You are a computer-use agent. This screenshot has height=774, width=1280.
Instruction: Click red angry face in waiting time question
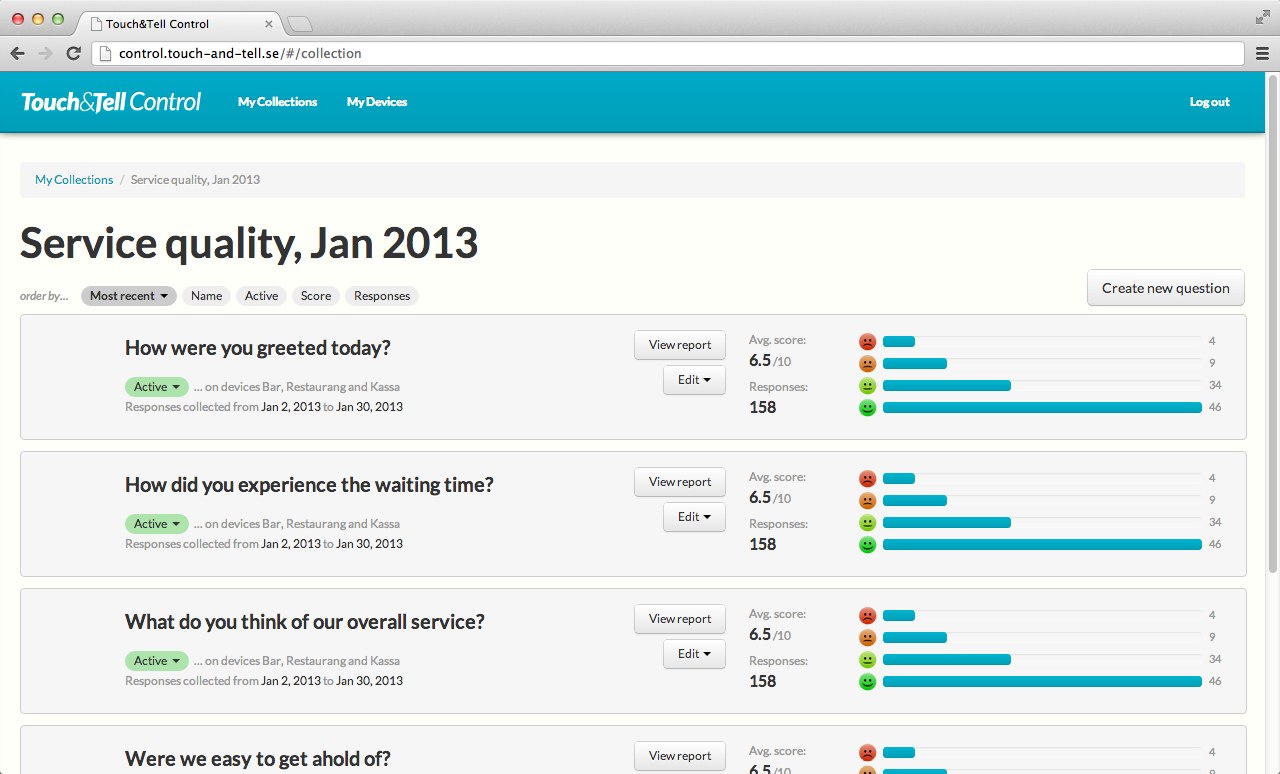[x=867, y=478]
